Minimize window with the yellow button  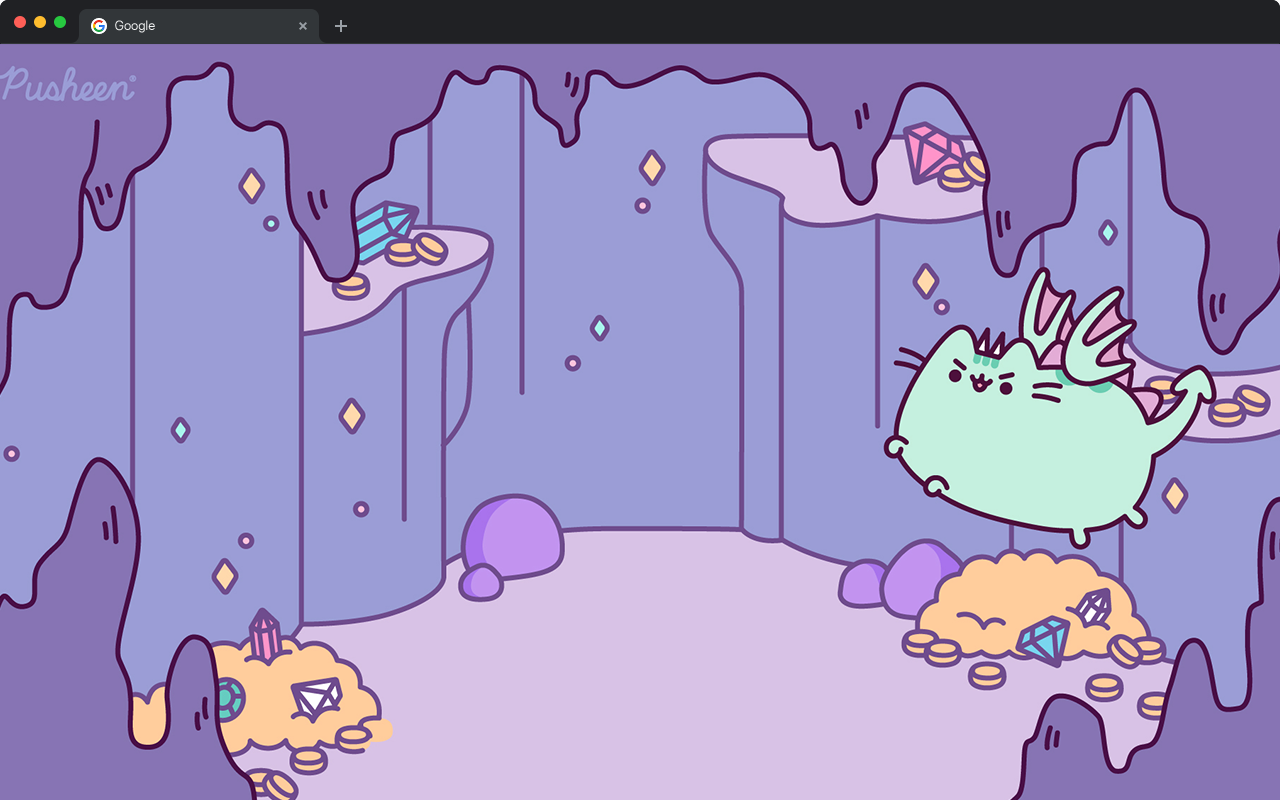click(40, 22)
